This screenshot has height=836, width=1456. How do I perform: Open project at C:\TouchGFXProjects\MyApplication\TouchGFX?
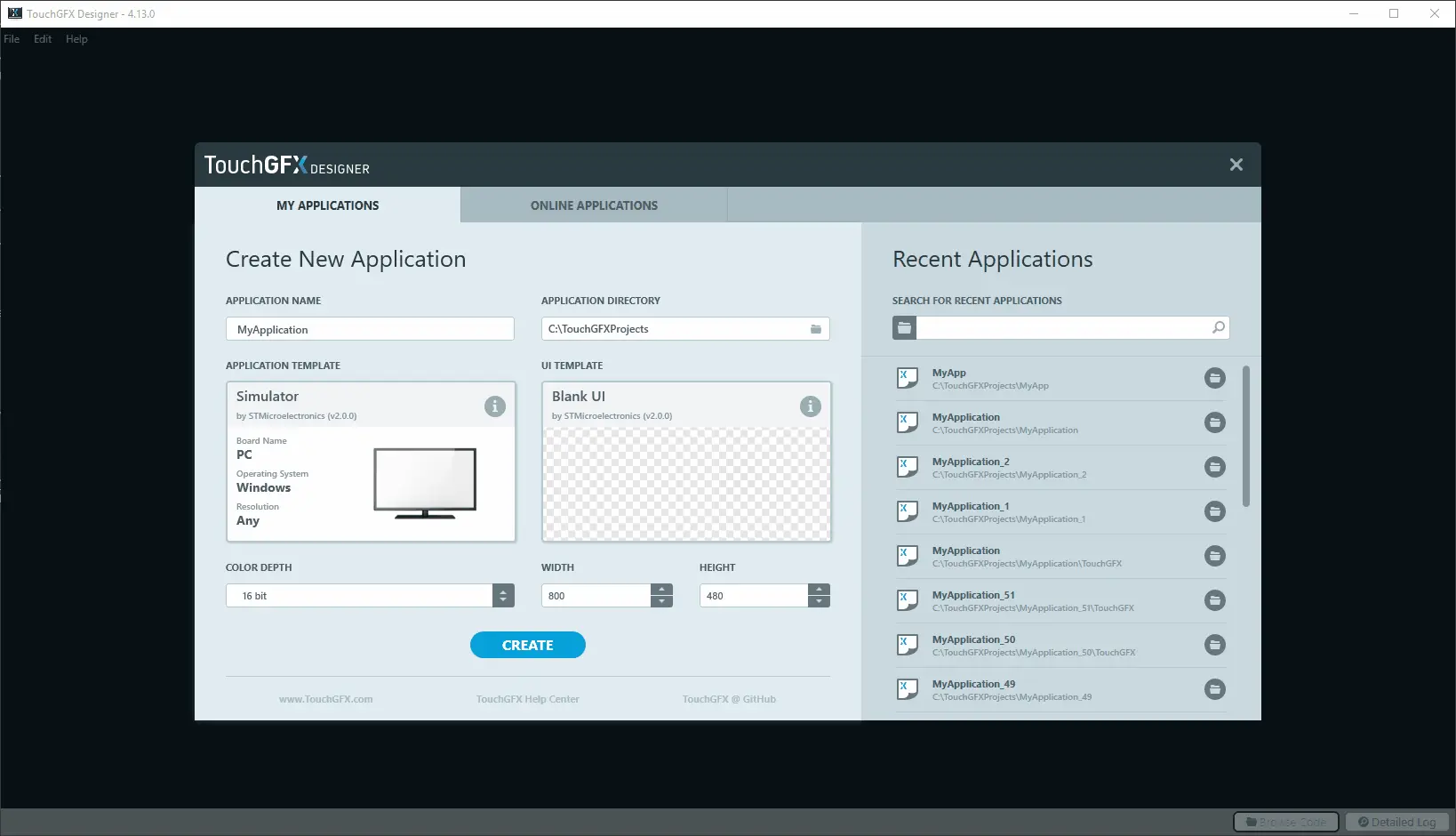(1060, 556)
